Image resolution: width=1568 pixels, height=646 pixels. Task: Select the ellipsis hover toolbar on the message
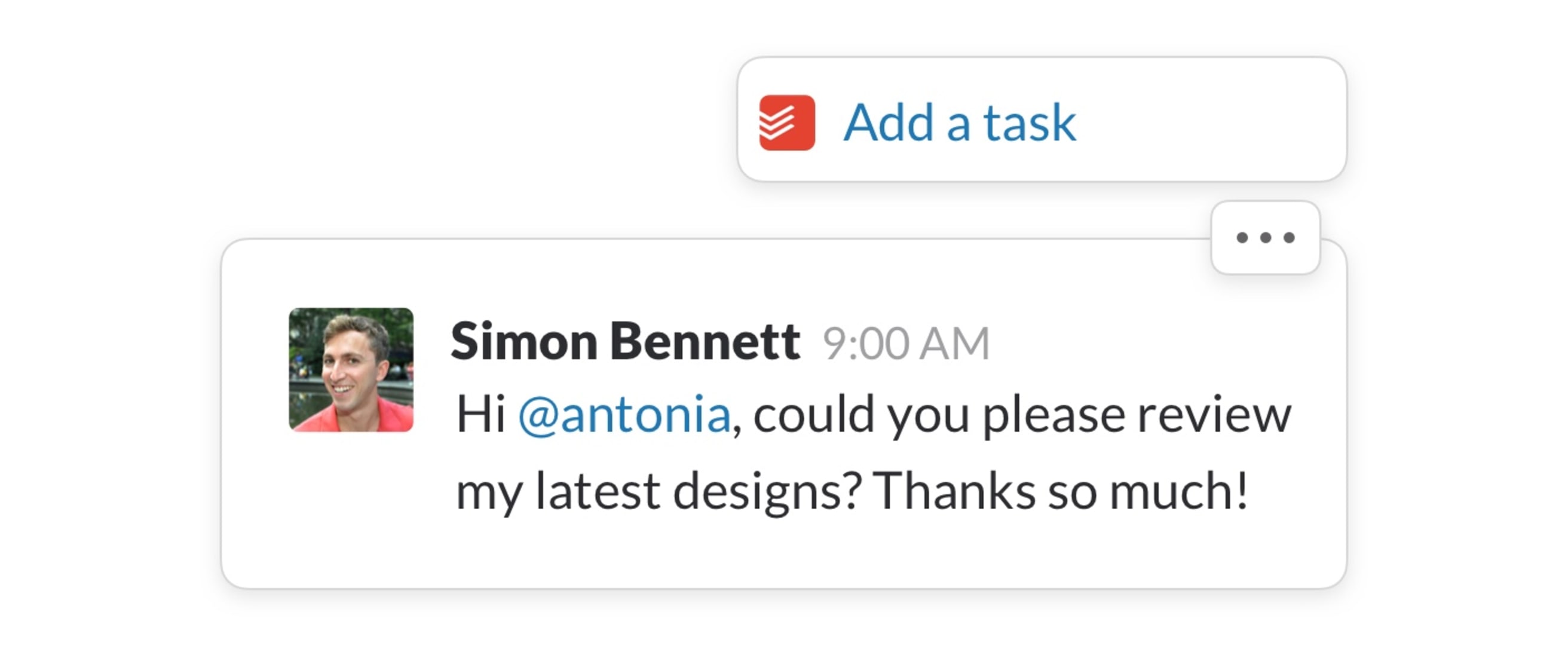click(x=1267, y=238)
